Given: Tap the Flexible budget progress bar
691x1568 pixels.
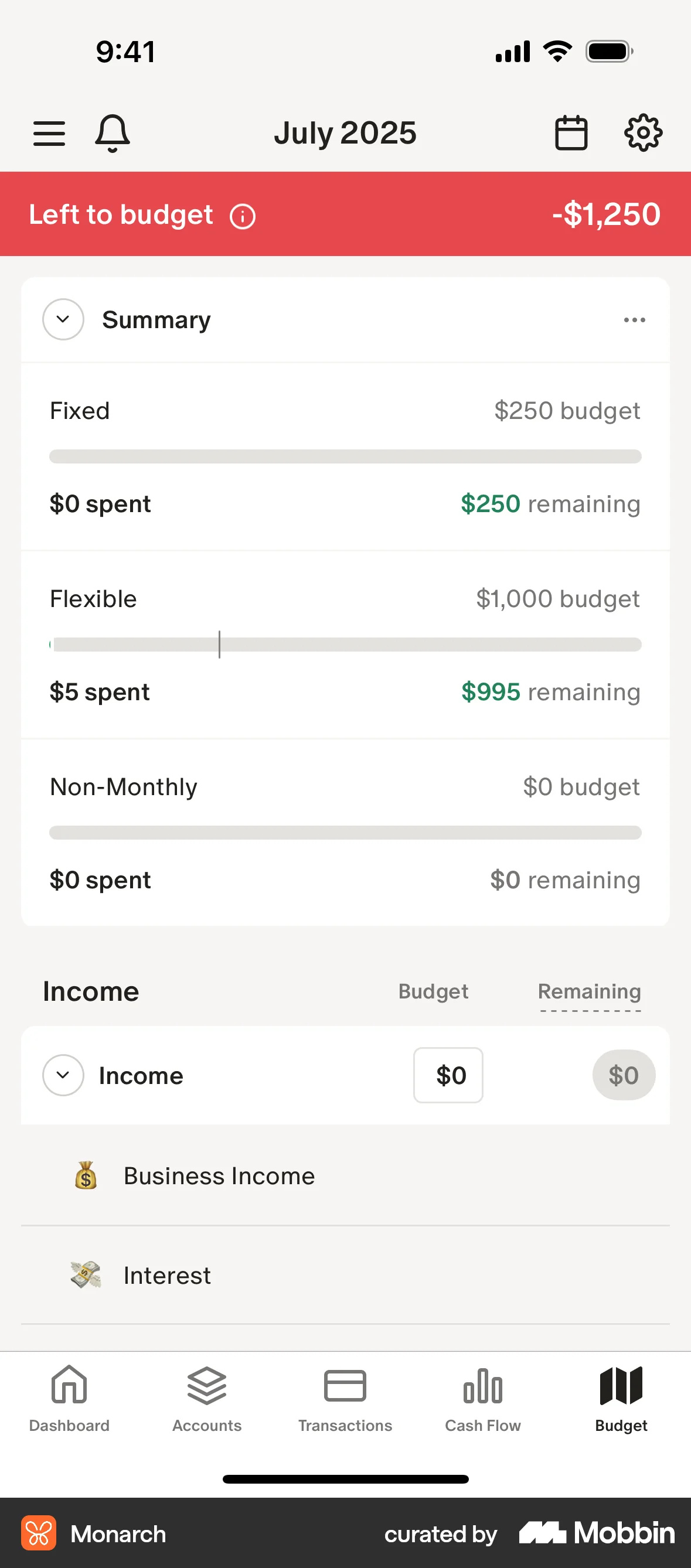Looking at the screenshot, I should 345,645.
